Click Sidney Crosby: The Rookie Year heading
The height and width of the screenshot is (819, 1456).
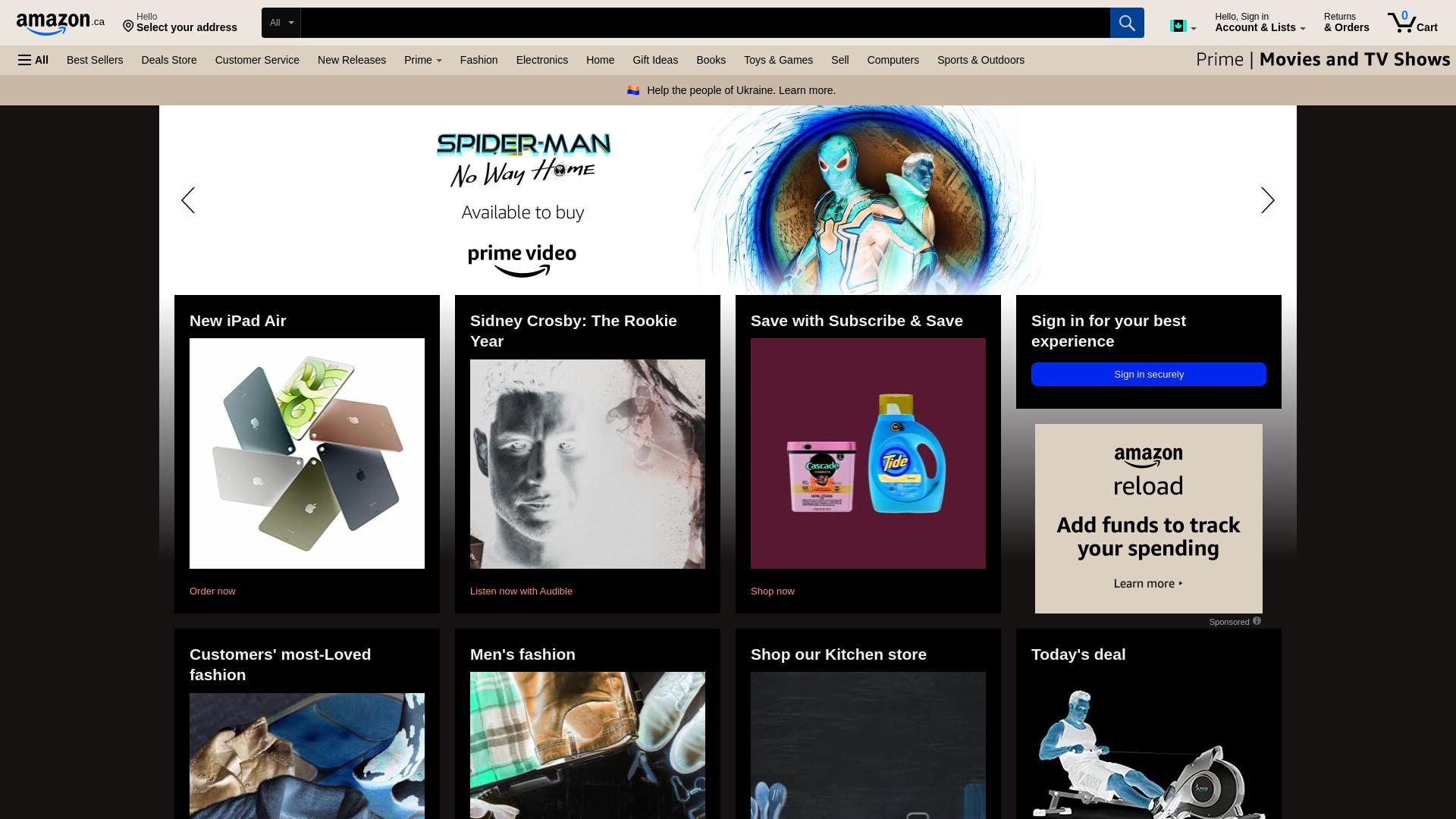(573, 331)
